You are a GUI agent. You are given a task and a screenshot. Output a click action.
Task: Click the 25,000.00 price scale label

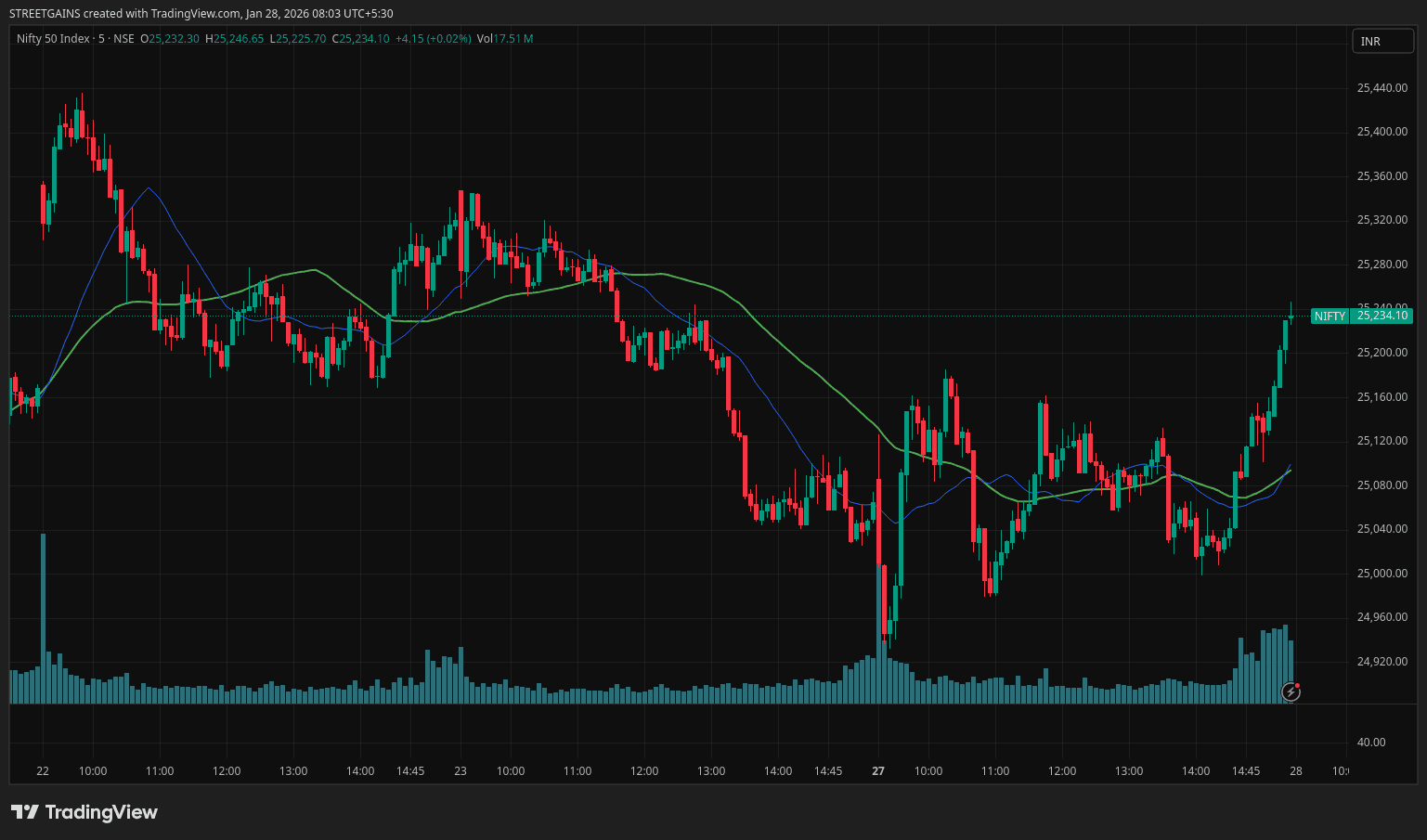(x=1382, y=574)
